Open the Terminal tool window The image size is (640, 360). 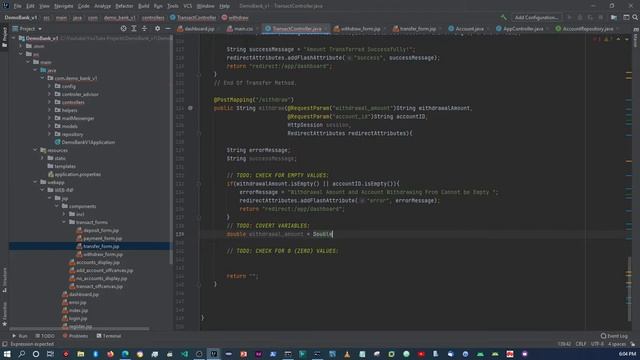[x=109, y=336]
